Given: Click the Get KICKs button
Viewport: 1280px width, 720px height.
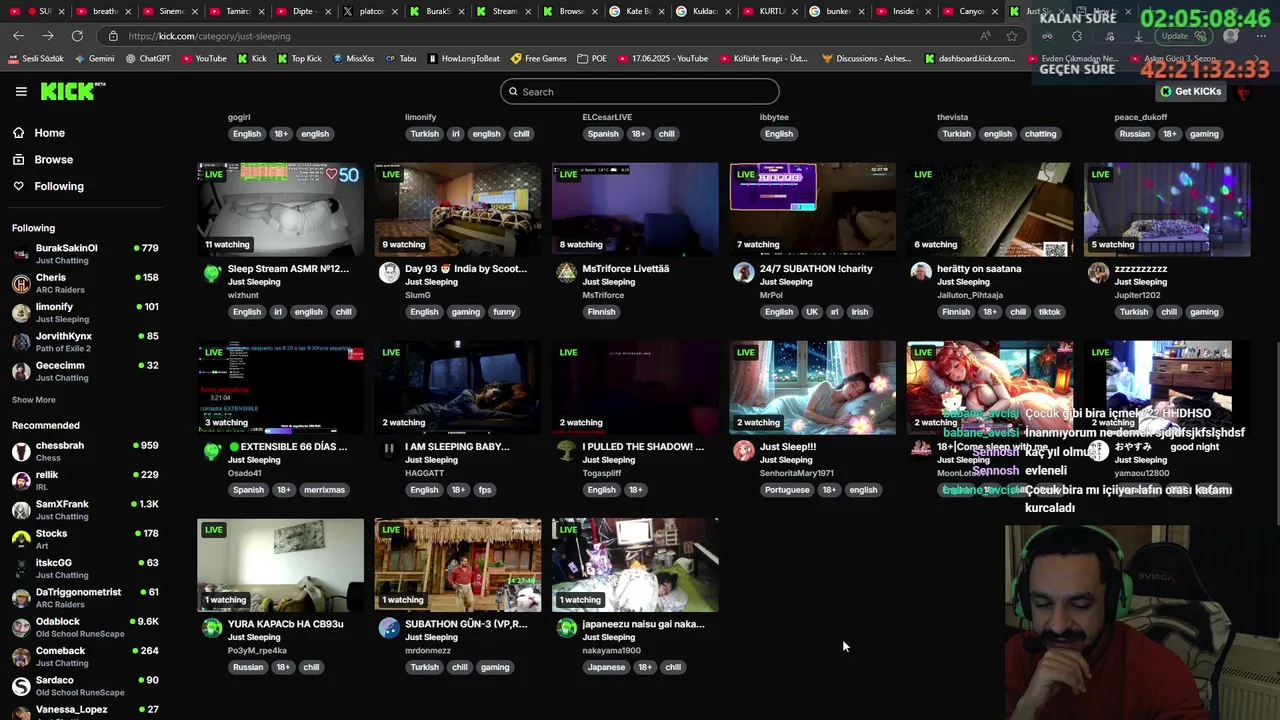Looking at the screenshot, I should 1190,91.
